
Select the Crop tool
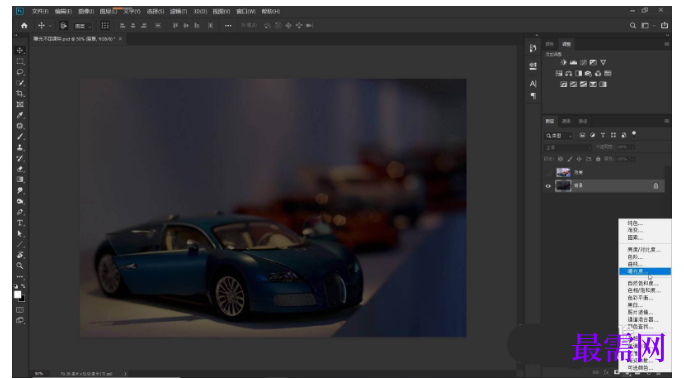click(x=20, y=93)
